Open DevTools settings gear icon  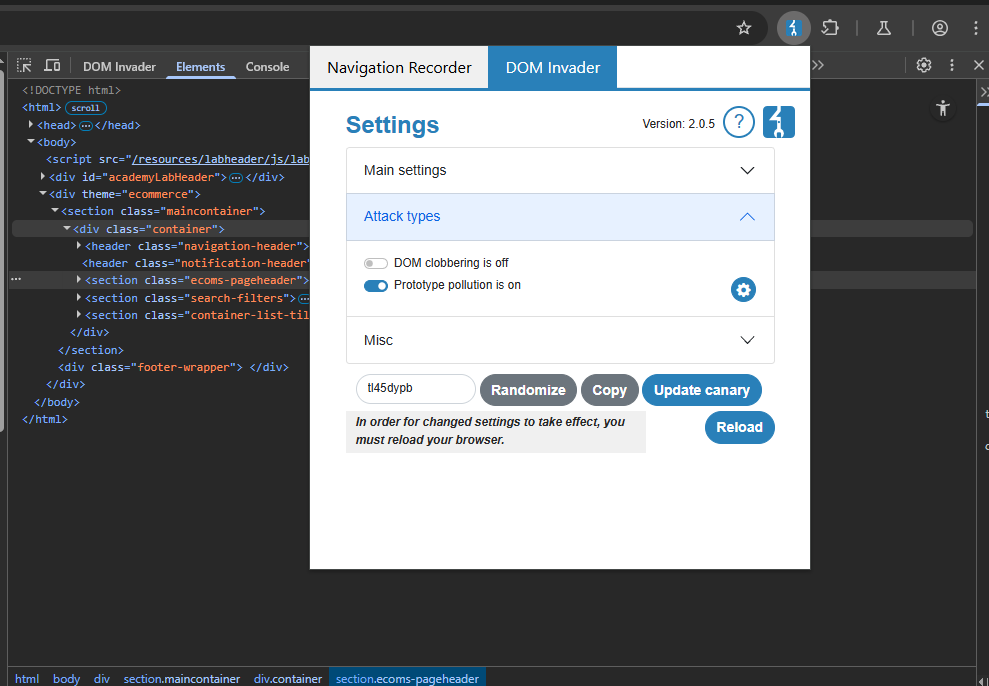pyautogui.click(x=923, y=65)
